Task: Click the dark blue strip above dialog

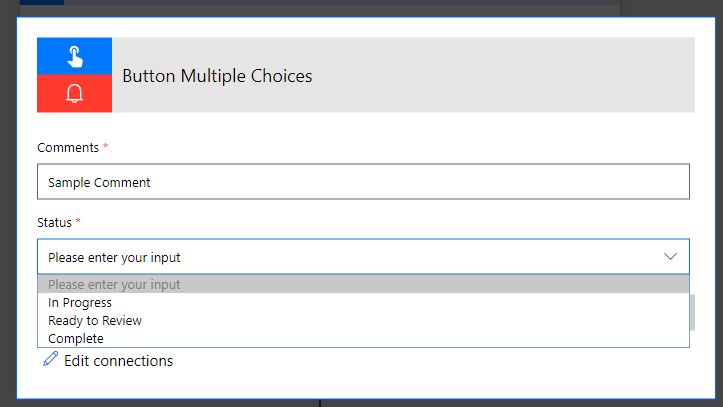Action: pyautogui.click(x=42, y=2)
